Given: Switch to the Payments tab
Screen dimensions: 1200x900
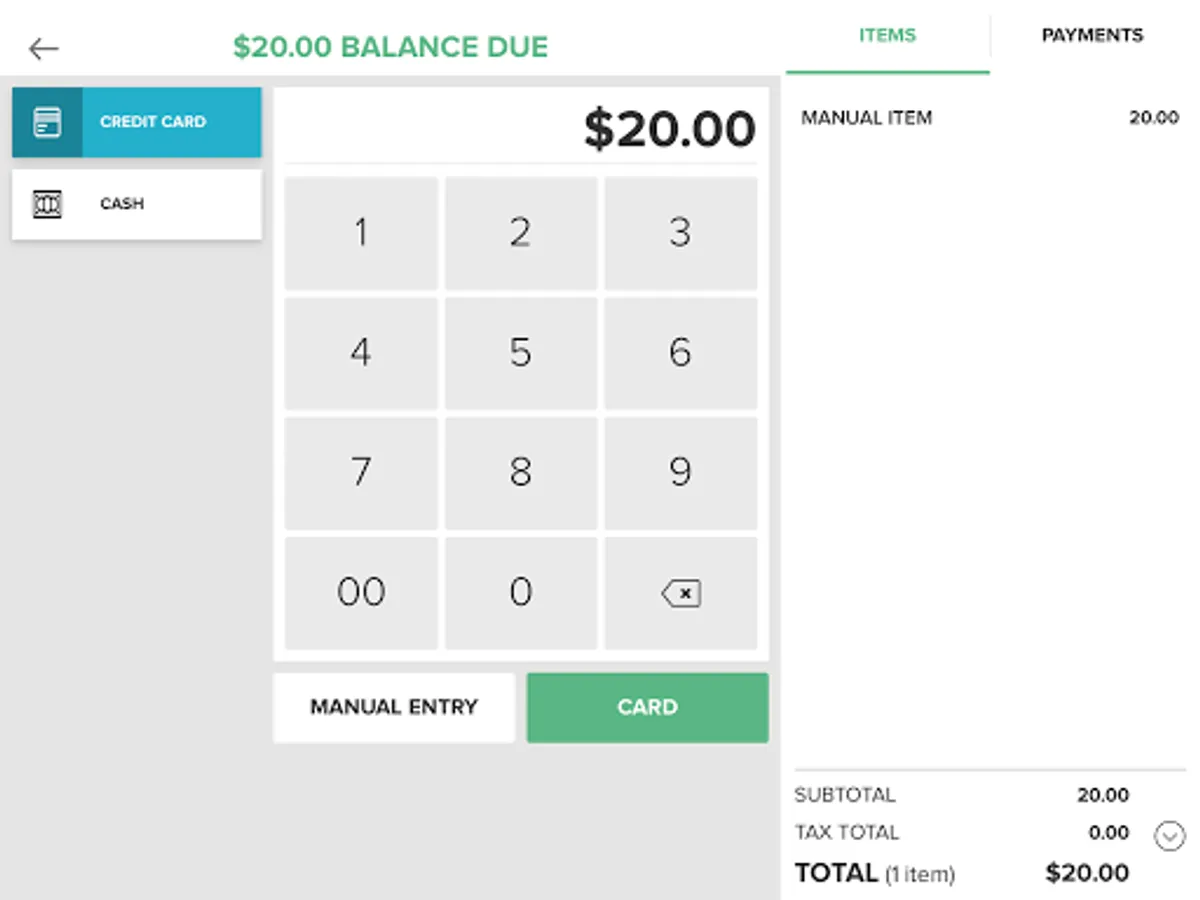Looking at the screenshot, I should click(x=1092, y=36).
